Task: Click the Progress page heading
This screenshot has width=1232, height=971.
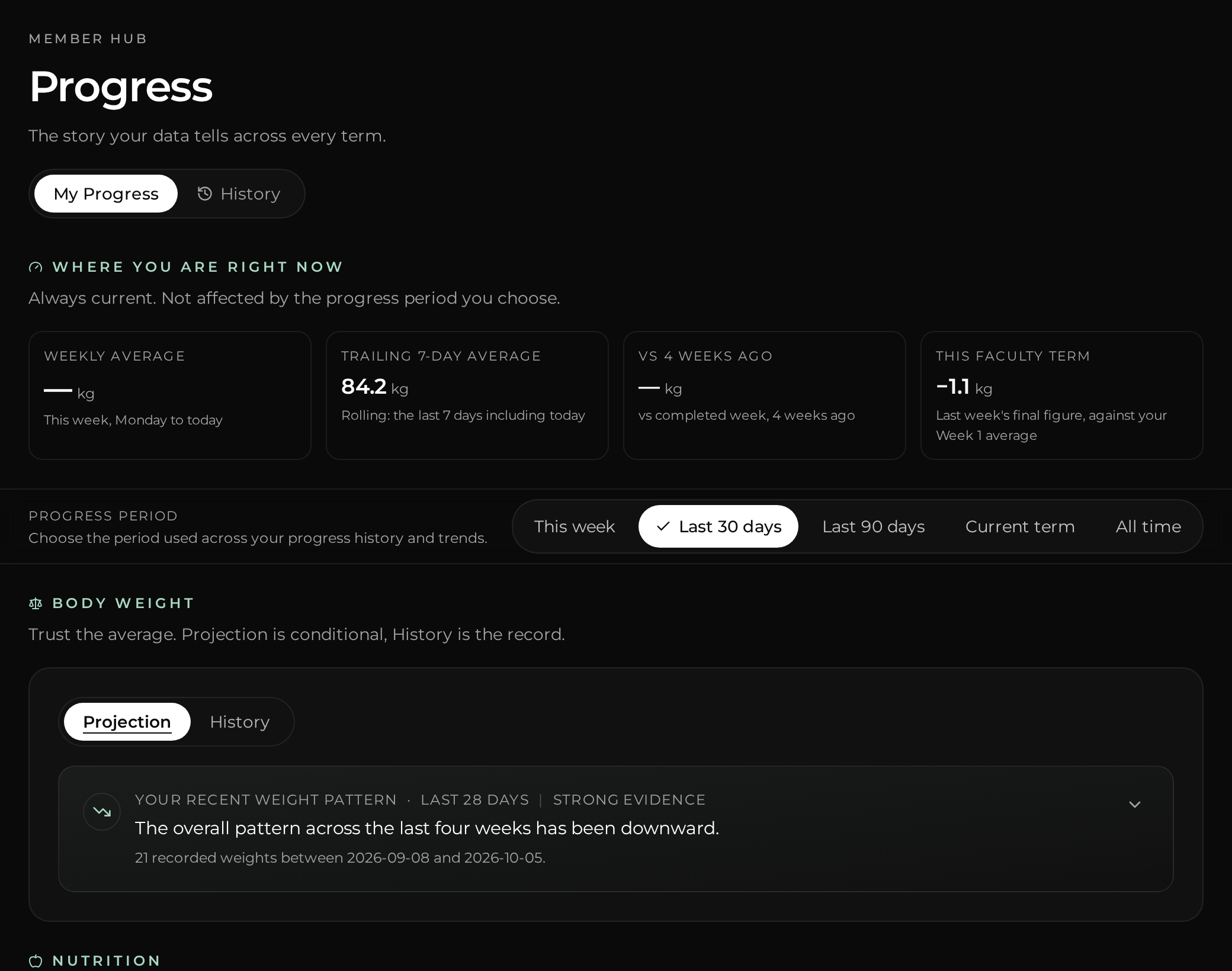Action: (x=121, y=86)
